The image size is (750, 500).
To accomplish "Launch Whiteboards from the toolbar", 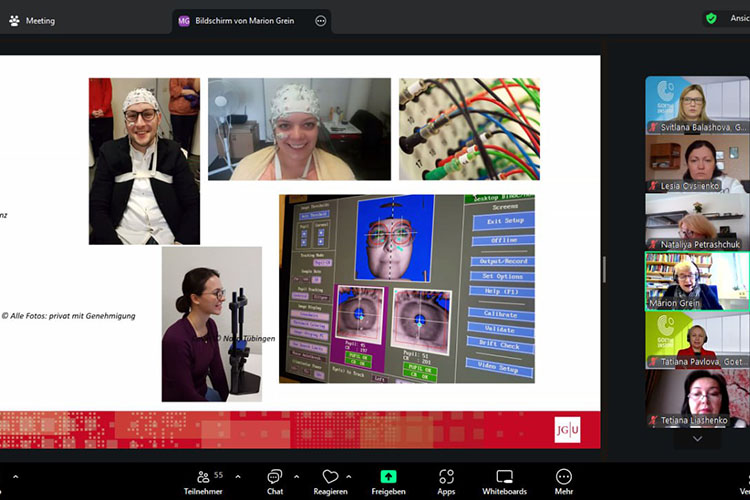I will point(504,481).
